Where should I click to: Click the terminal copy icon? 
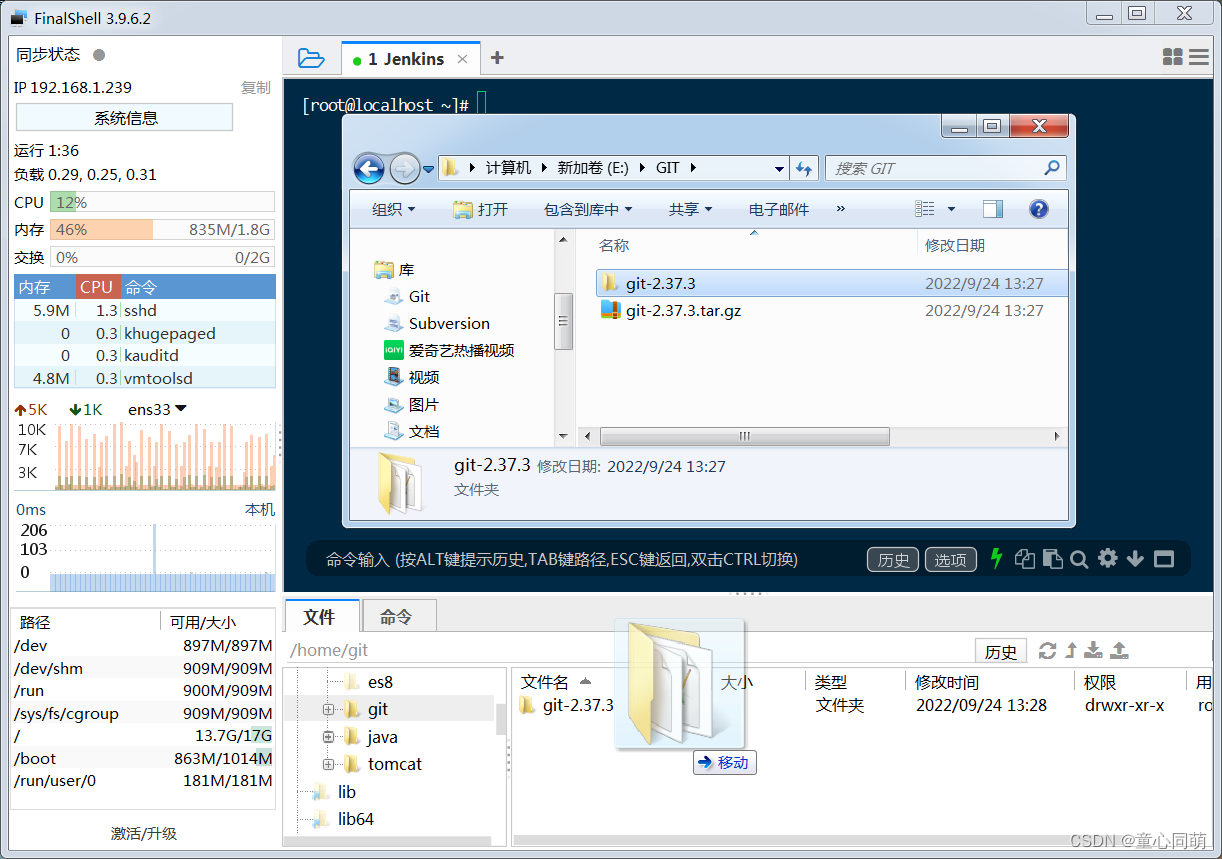pos(1024,559)
